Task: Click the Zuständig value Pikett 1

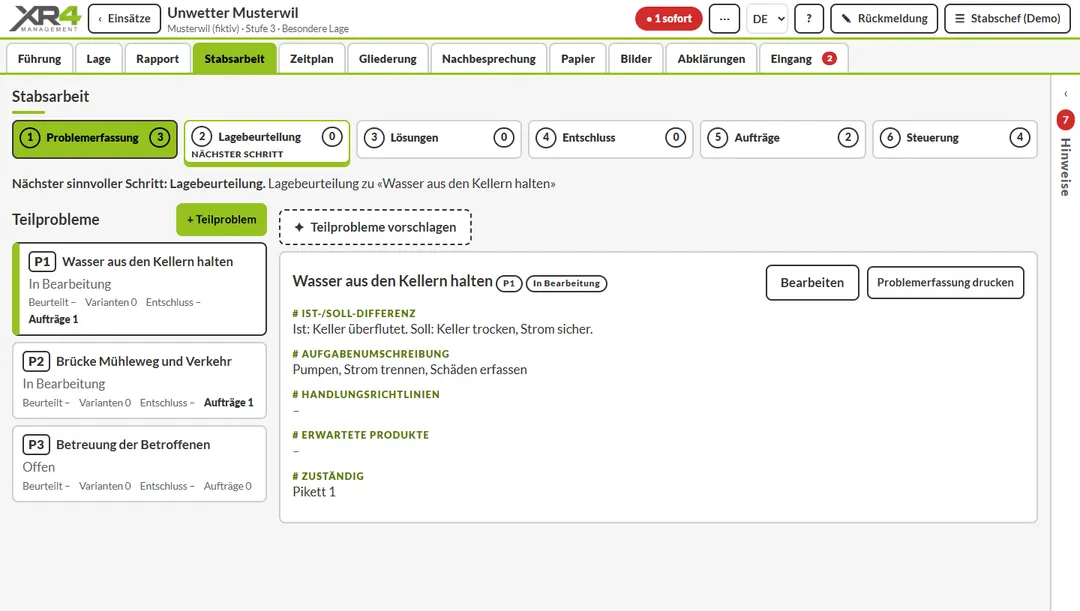Action: pyautogui.click(x=314, y=492)
